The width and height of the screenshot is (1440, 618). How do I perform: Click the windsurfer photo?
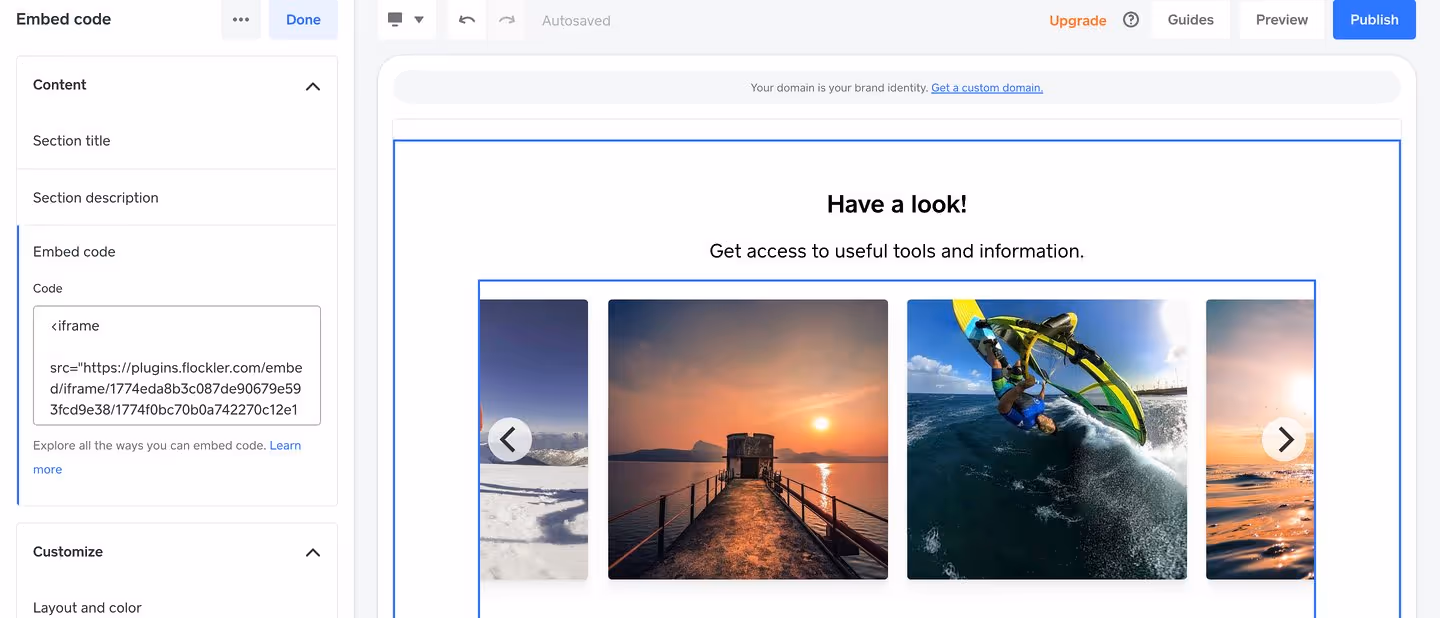point(1047,439)
